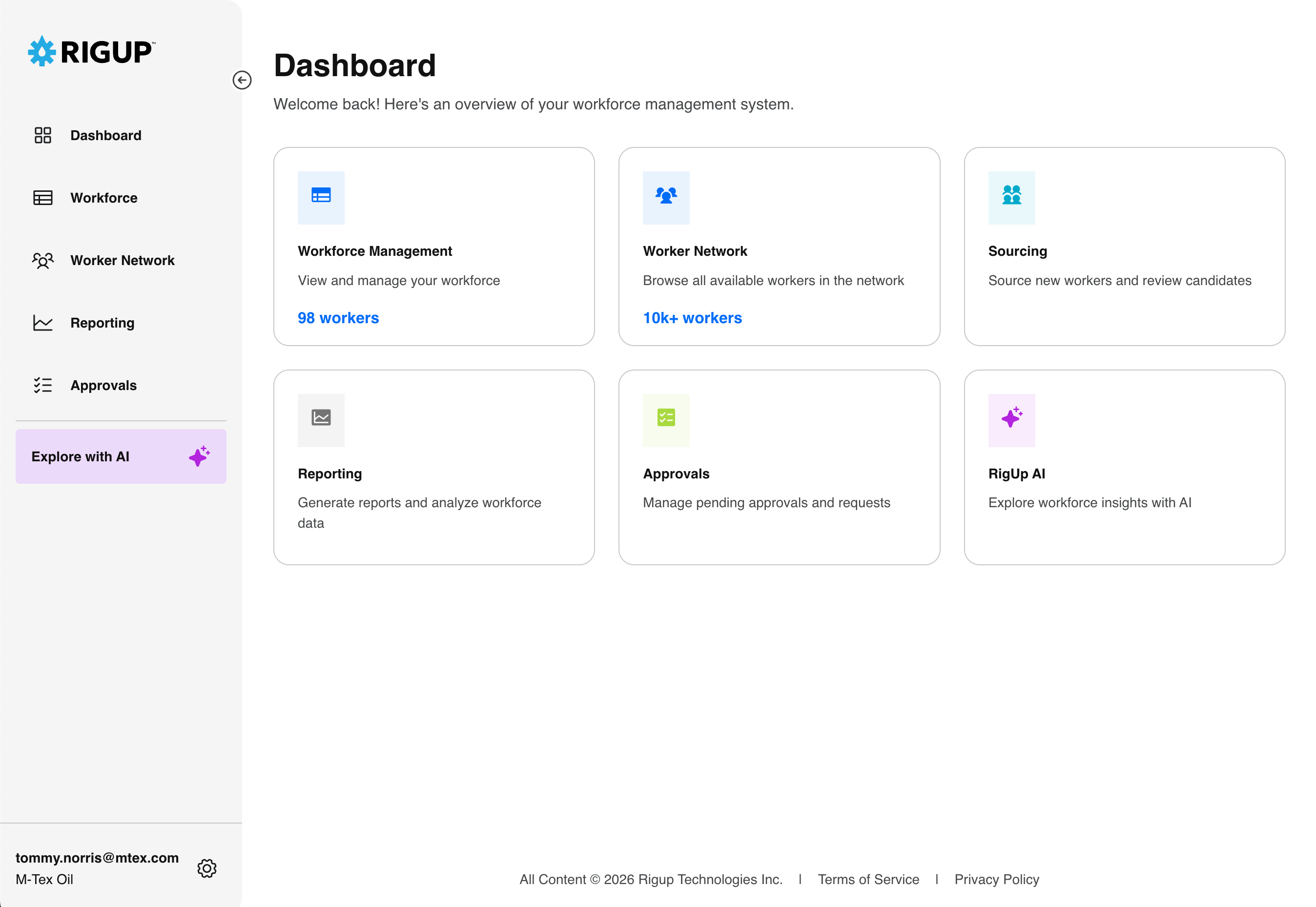Click the 10k+ workers link

pos(692,318)
